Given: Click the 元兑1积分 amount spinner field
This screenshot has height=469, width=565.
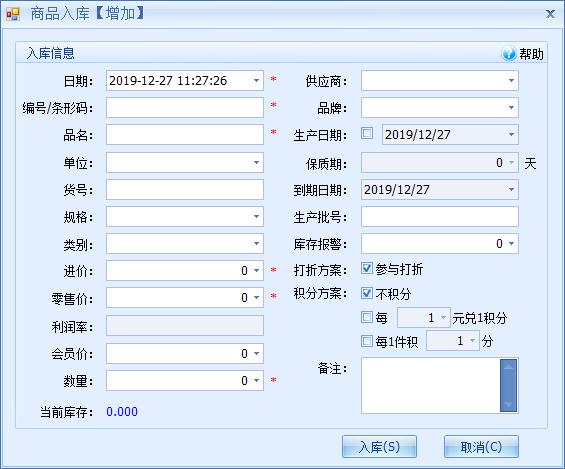Looking at the screenshot, I should click(x=424, y=317).
